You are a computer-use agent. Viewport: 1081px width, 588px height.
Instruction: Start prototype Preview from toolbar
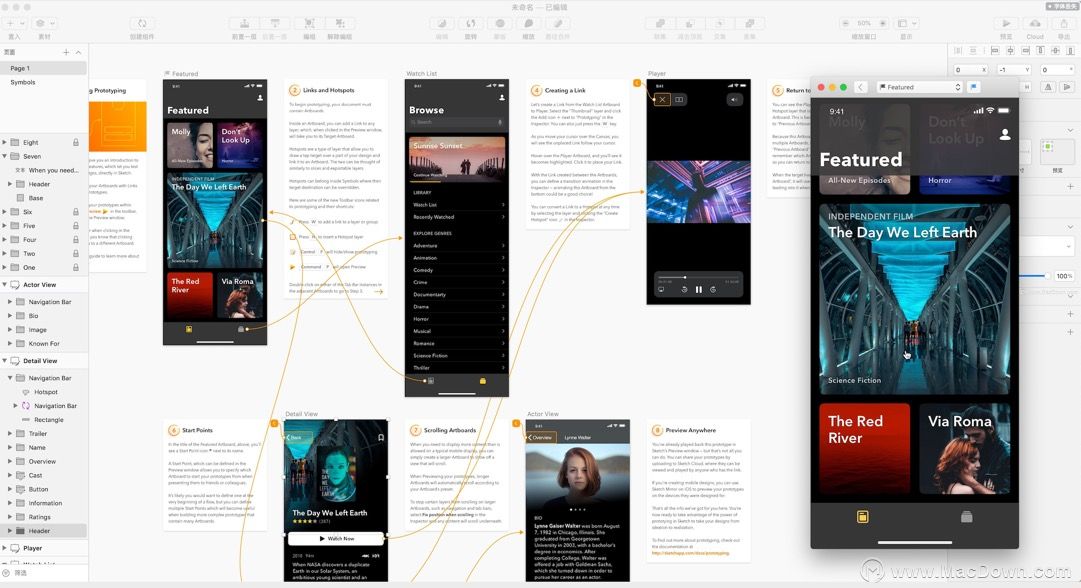pos(1007,23)
